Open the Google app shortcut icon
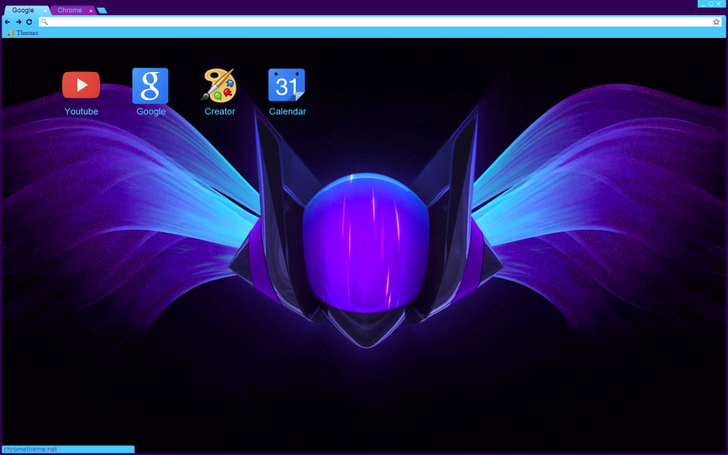This screenshot has width=728, height=455. click(150, 86)
